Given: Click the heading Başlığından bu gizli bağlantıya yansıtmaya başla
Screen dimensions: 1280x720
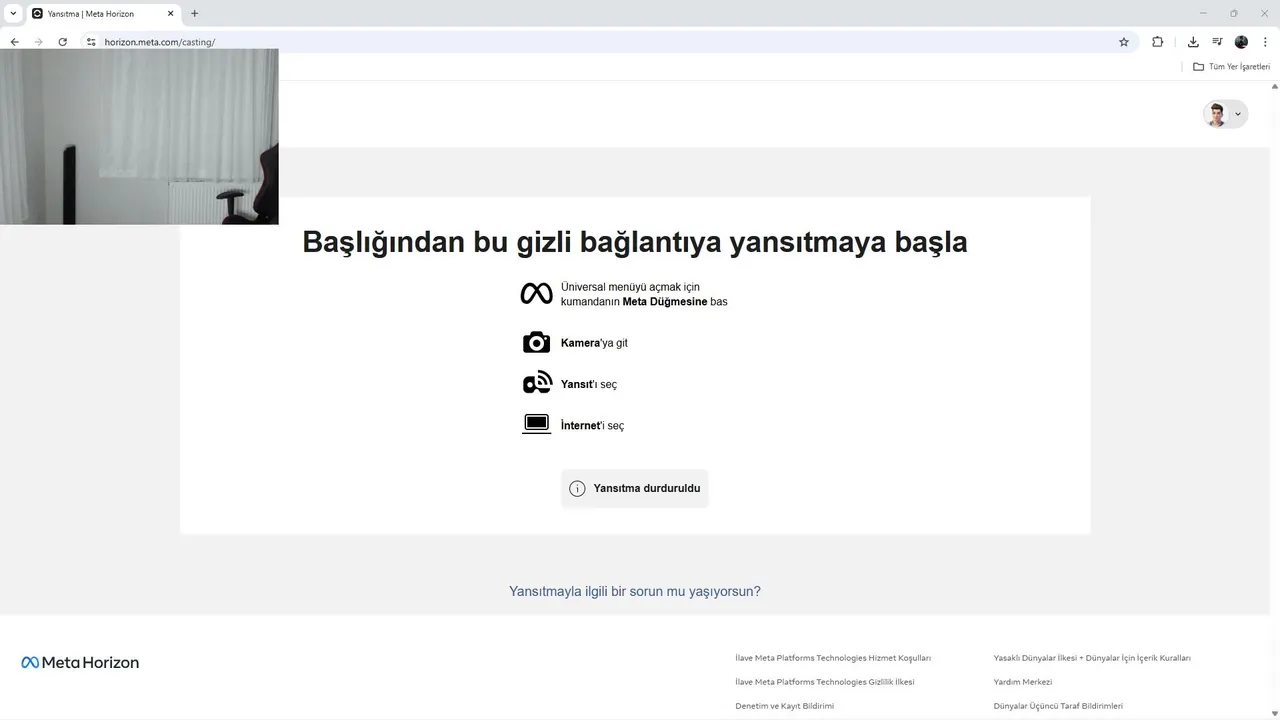Looking at the screenshot, I should 635,242.
